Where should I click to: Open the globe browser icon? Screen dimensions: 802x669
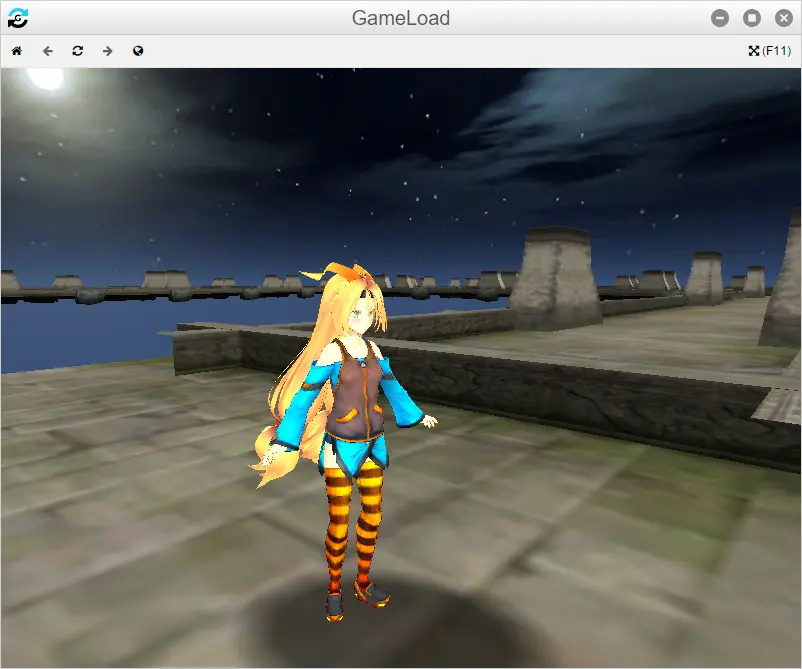(138, 51)
